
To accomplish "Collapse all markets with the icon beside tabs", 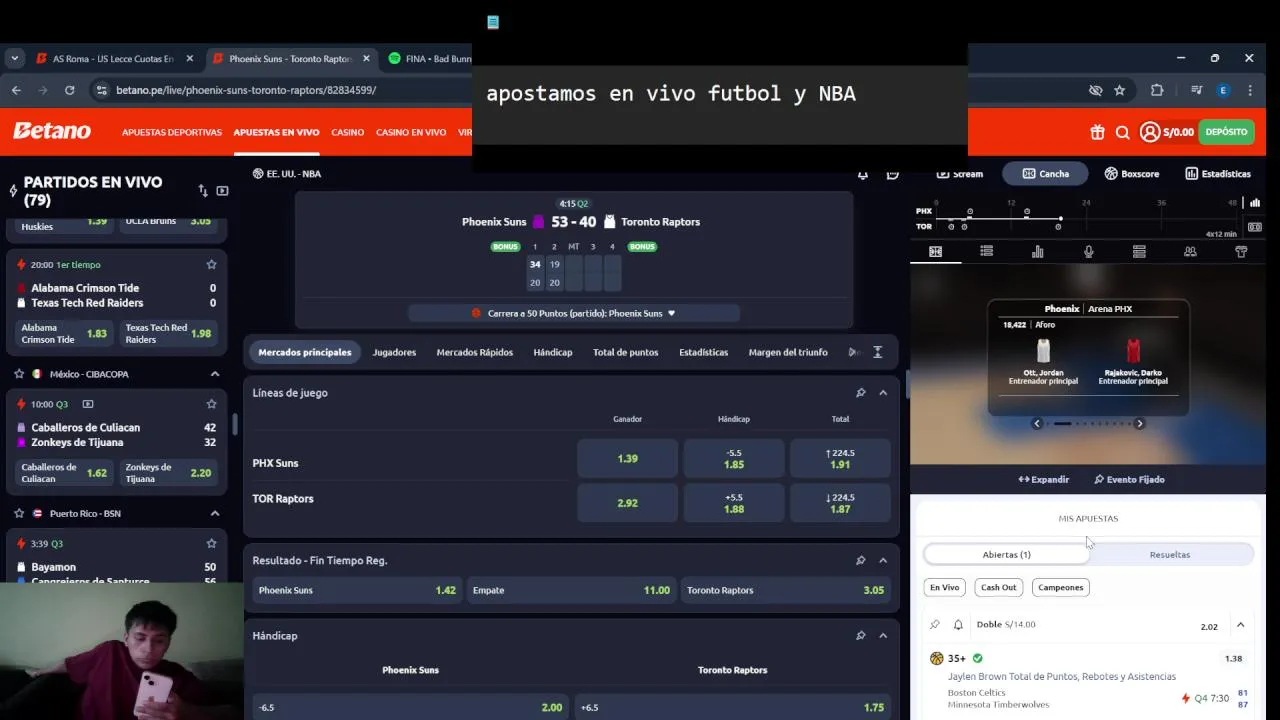I will [877, 352].
